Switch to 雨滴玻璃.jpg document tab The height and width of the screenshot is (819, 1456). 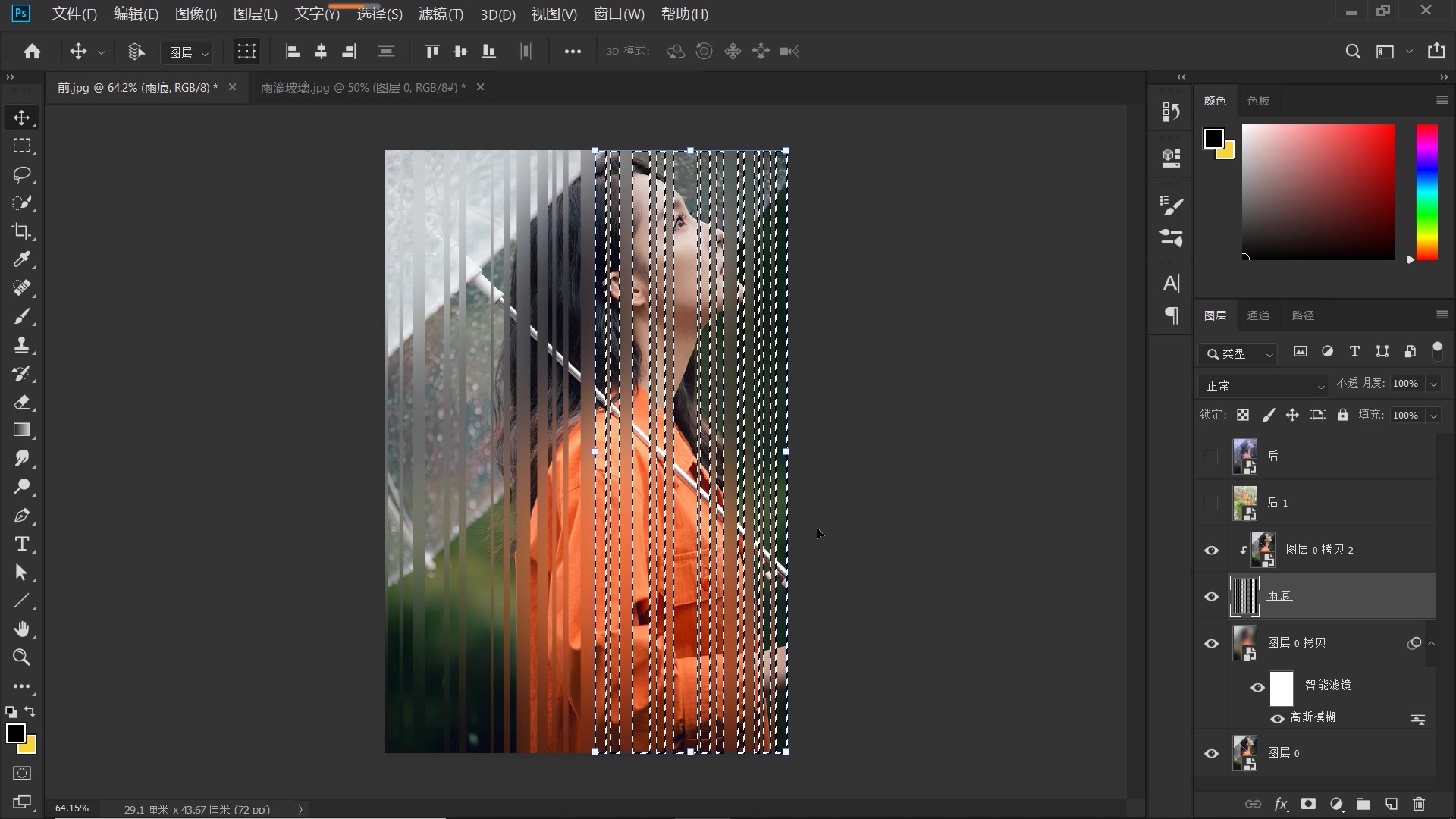point(363,87)
